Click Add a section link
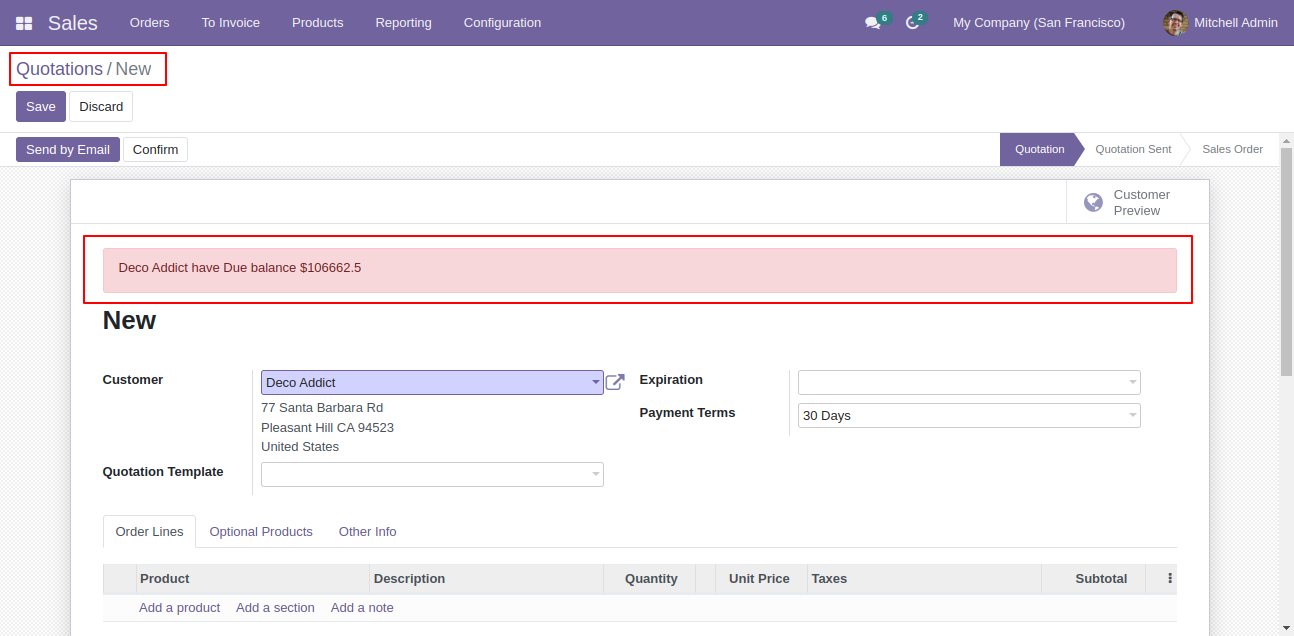Viewport: 1294px width, 636px height. 275,608
